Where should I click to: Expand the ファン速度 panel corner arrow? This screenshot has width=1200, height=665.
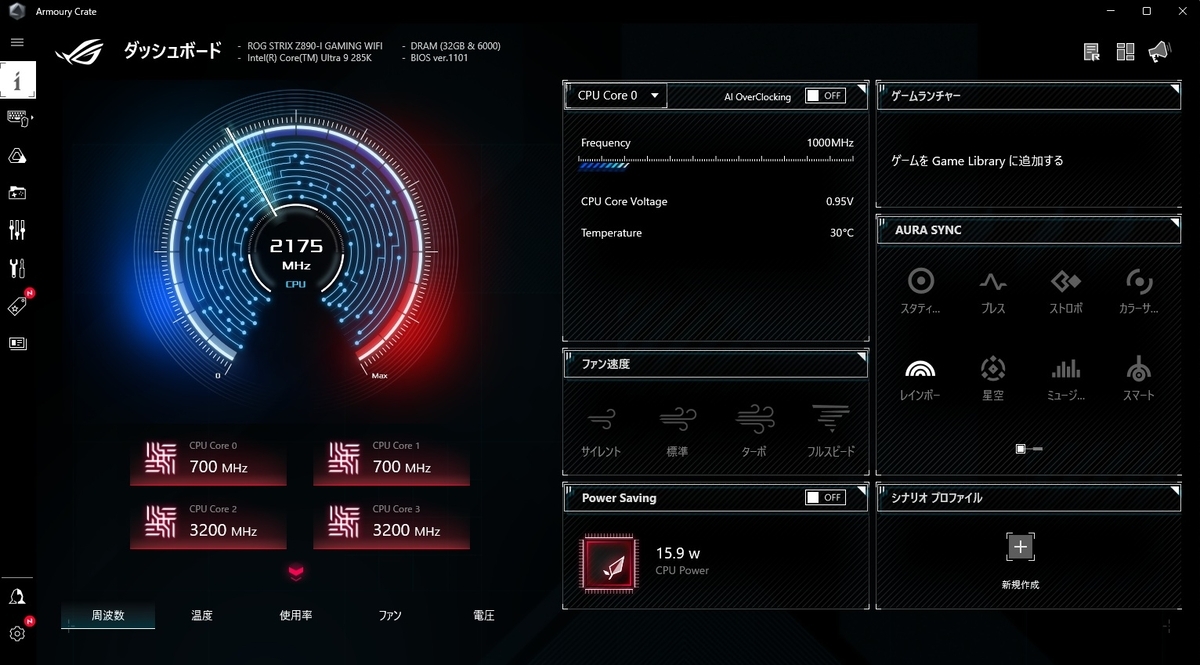tap(861, 356)
